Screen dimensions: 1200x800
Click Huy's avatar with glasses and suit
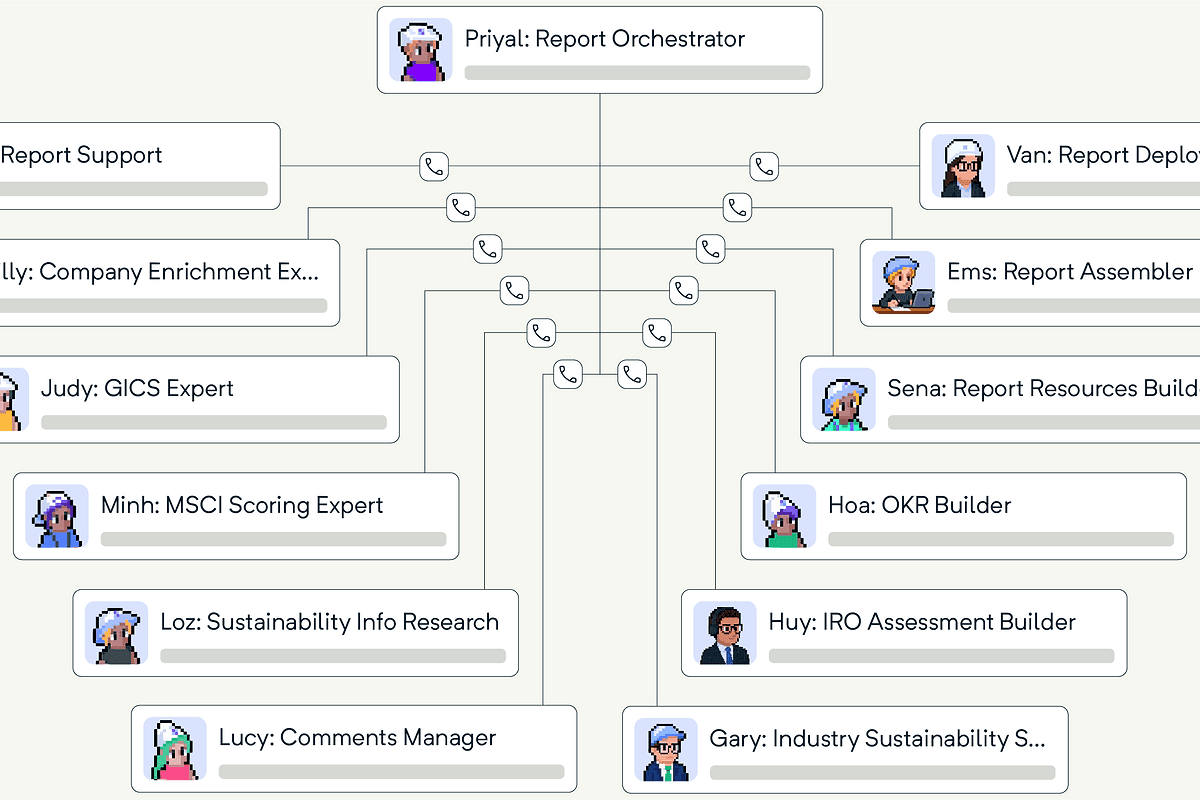coord(725,633)
